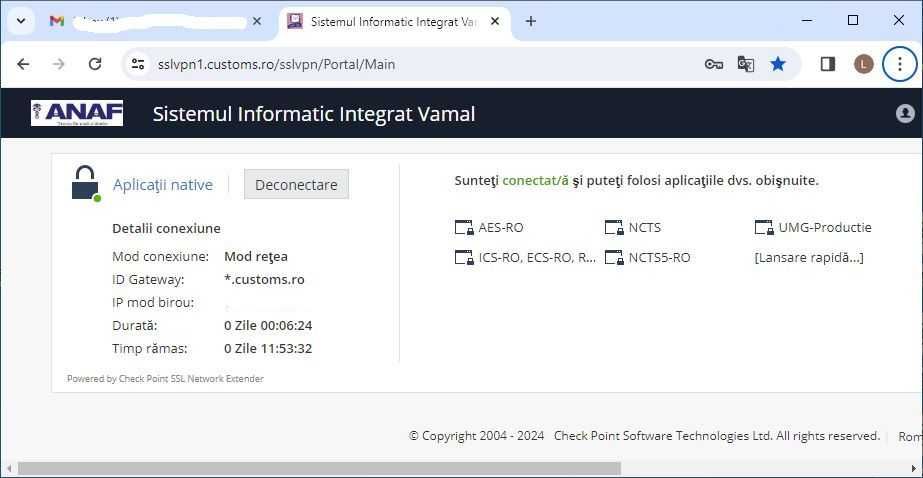Viewport: 923px width, 478px height.
Task: Open the translate page icon
Action: 746,64
